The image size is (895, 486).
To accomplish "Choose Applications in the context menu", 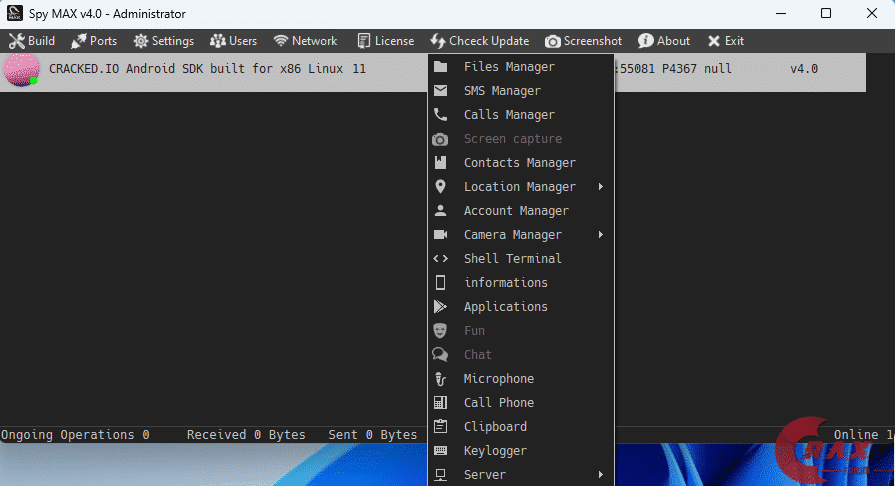I will coord(505,307).
